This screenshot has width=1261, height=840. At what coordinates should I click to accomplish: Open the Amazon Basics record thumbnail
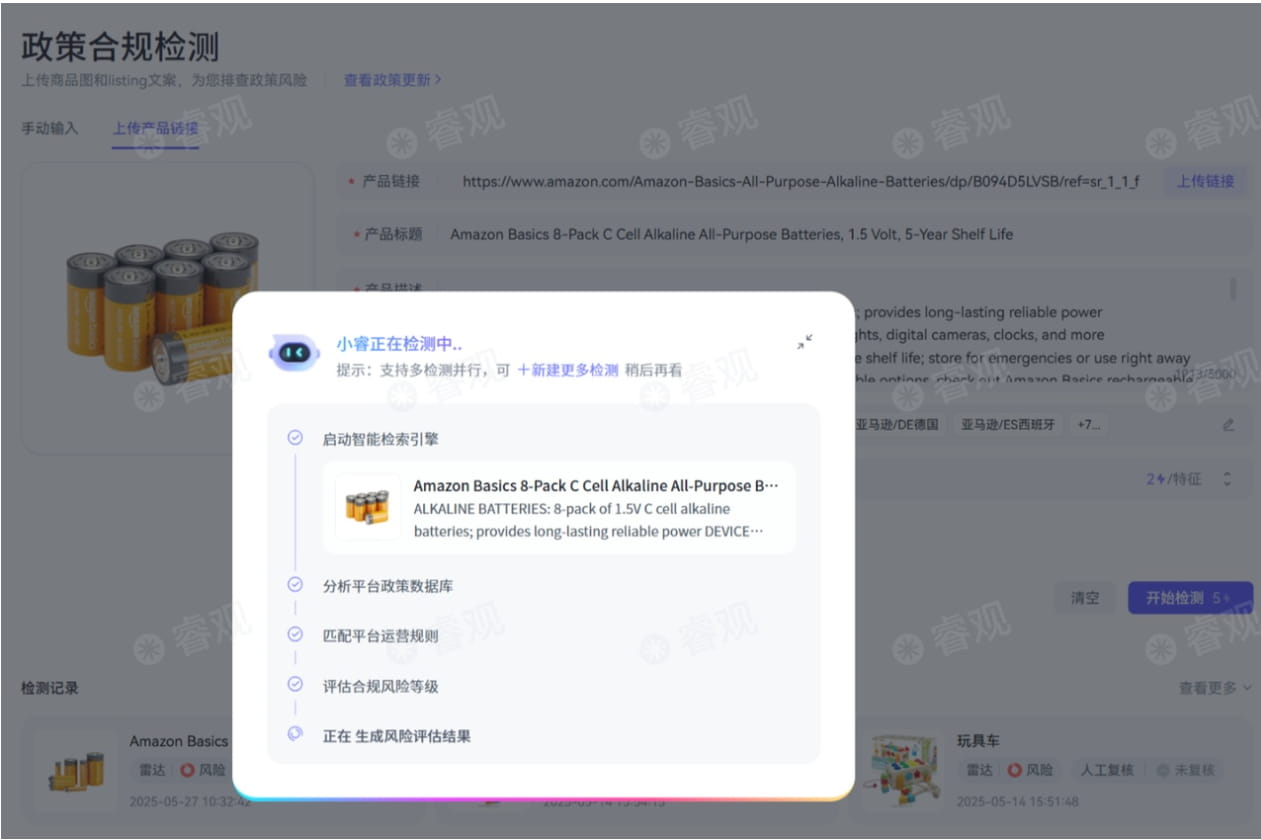78,772
